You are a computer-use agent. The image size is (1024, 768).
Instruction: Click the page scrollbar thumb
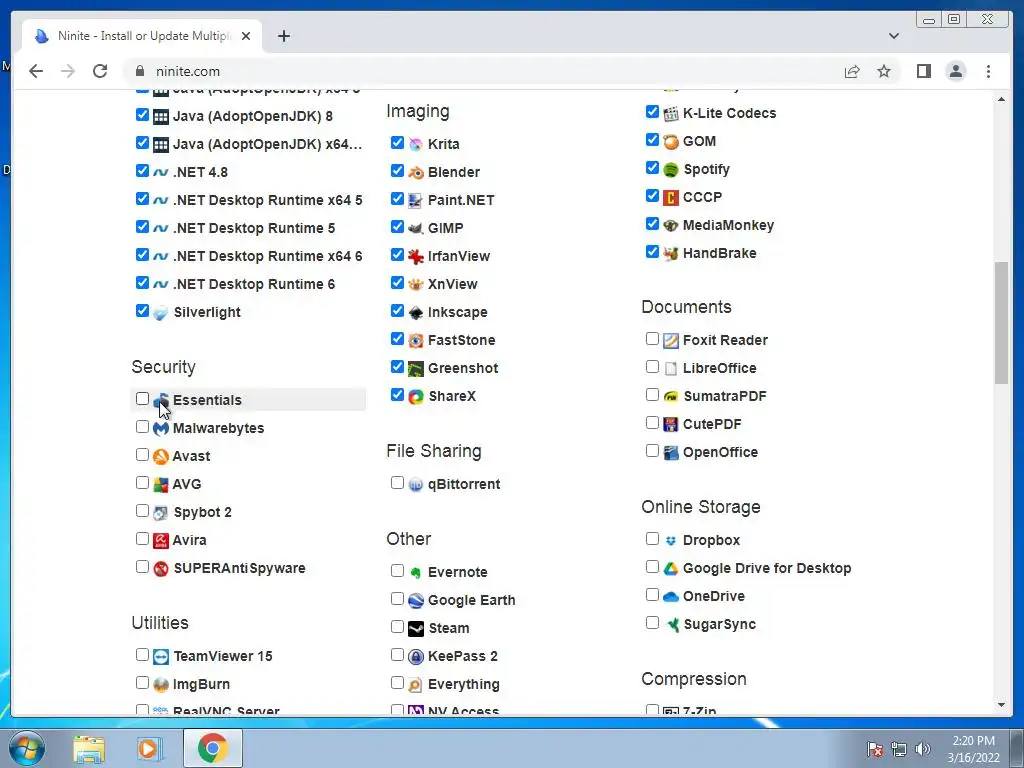point(1001,323)
